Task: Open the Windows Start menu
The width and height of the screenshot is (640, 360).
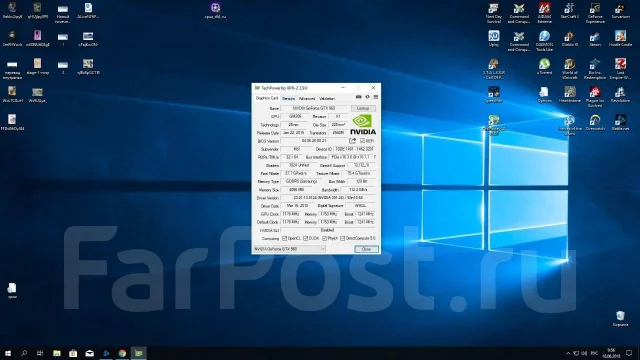Action: pos(8,353)
